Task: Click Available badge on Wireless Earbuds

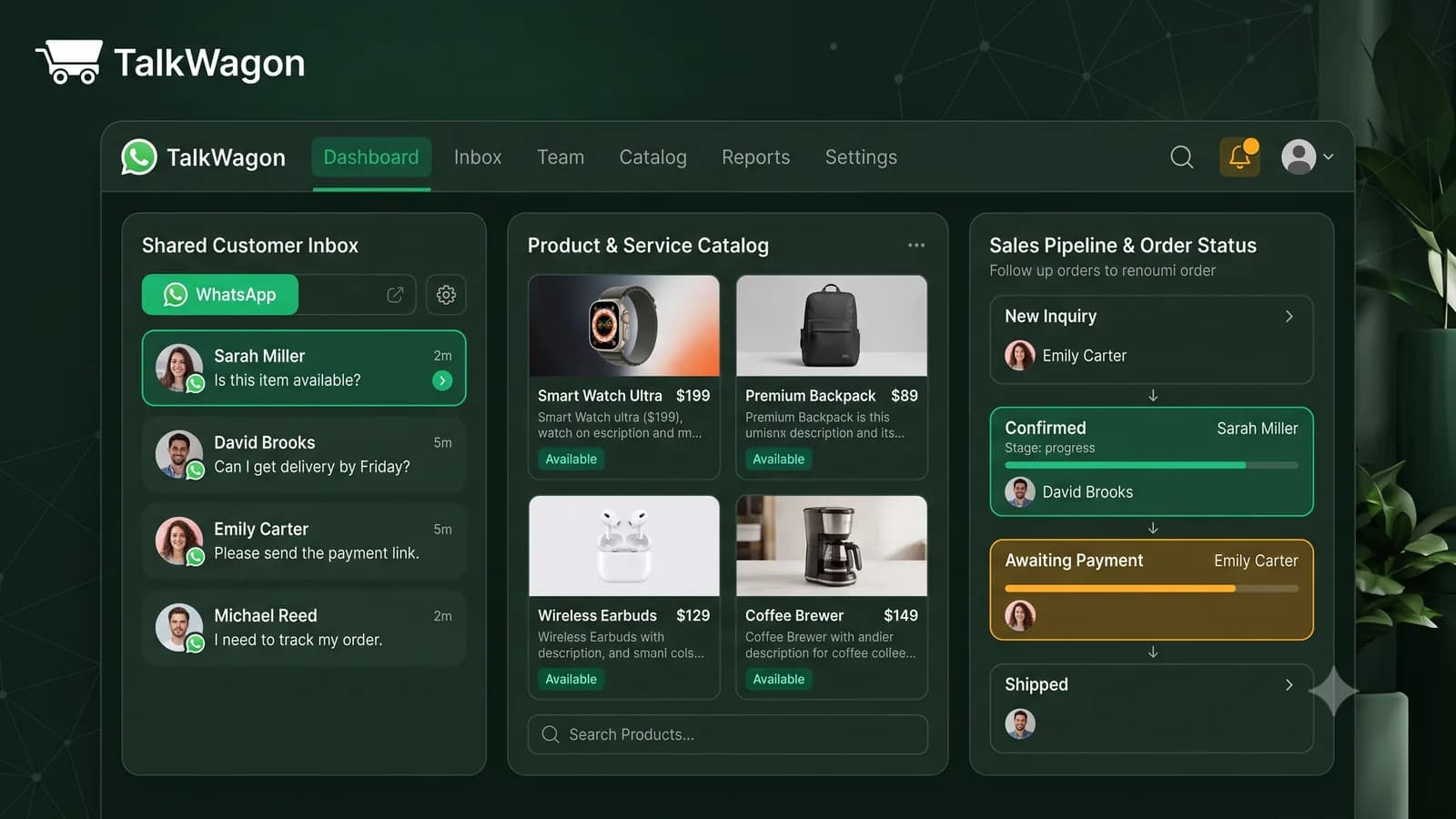Action: click(571, 680)
